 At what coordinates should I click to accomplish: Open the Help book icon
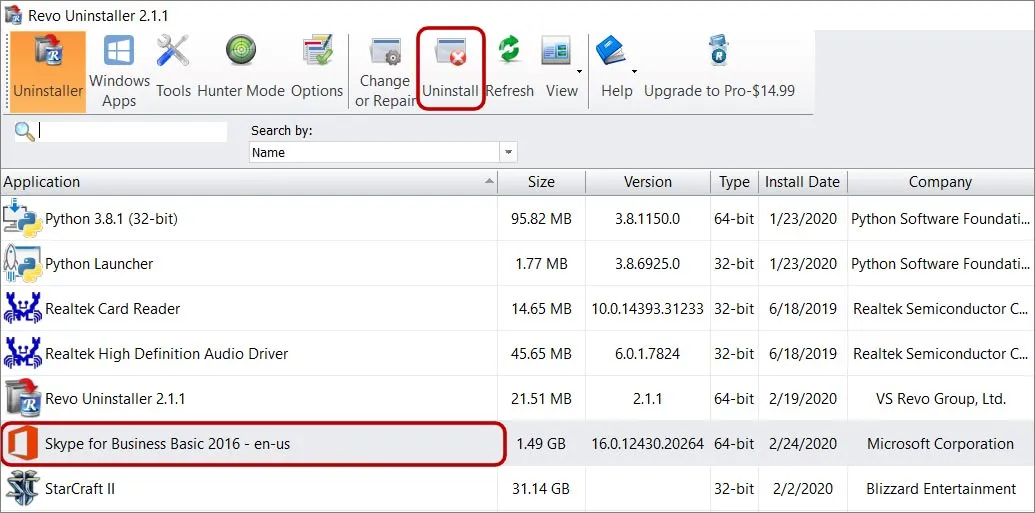click(x=611, y=51)
